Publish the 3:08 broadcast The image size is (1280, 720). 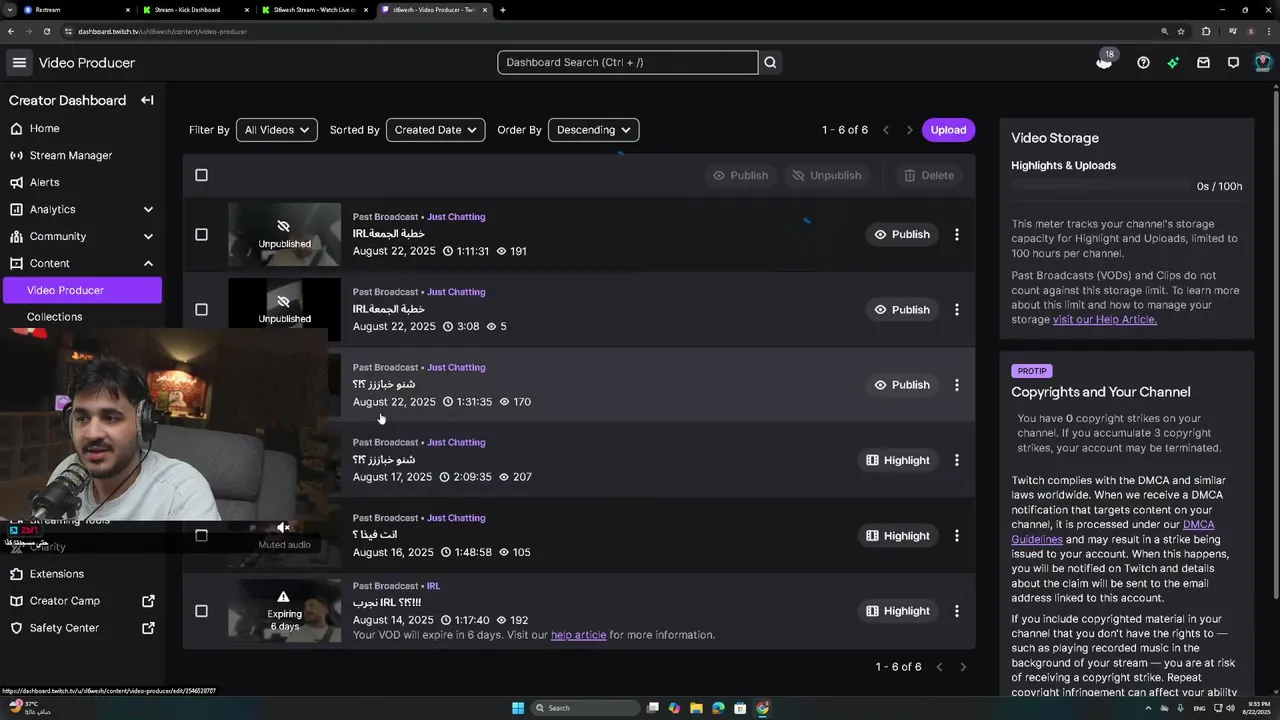(902, 309)
